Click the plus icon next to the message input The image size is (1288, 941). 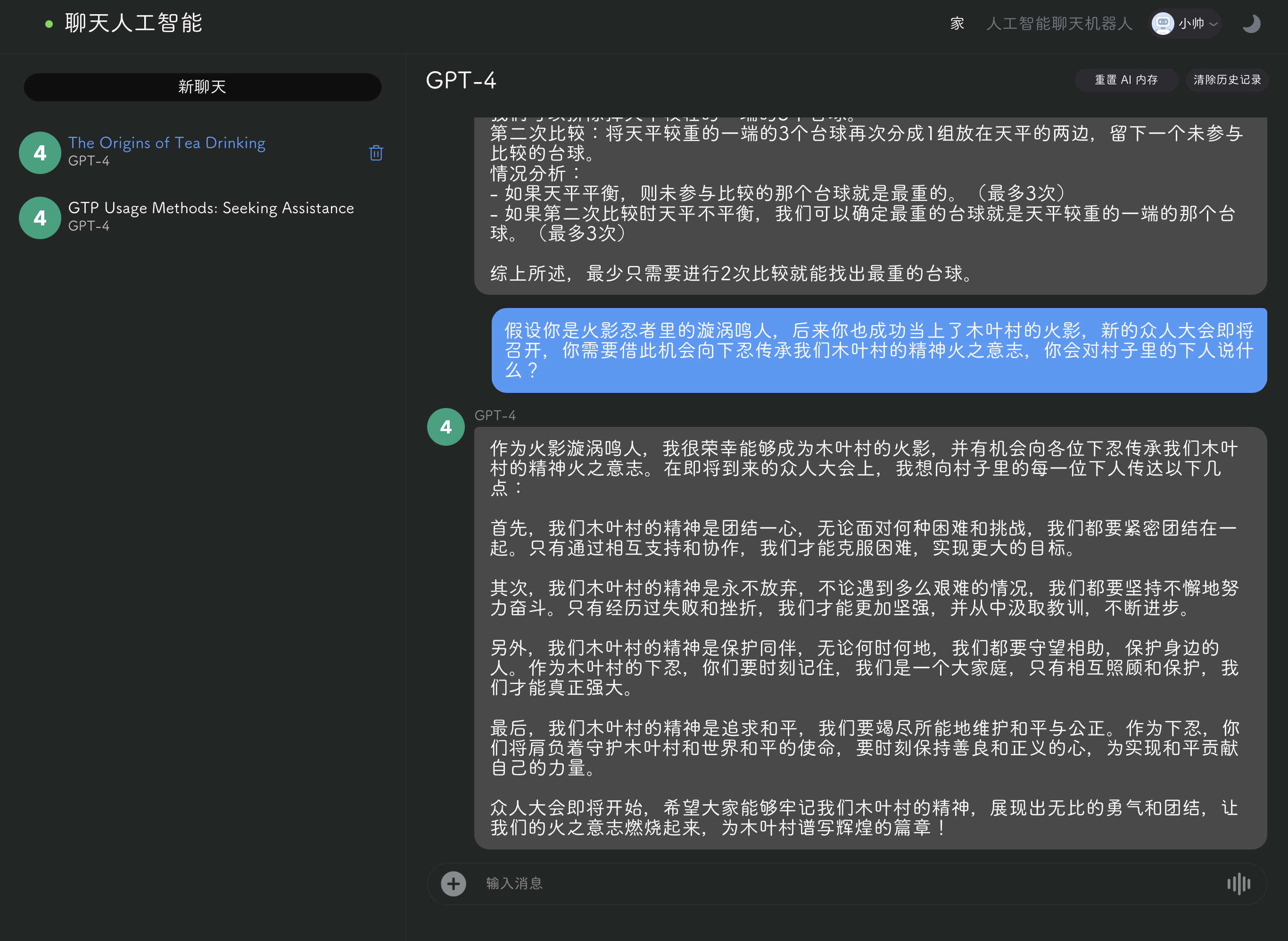[x=452, y=883]
